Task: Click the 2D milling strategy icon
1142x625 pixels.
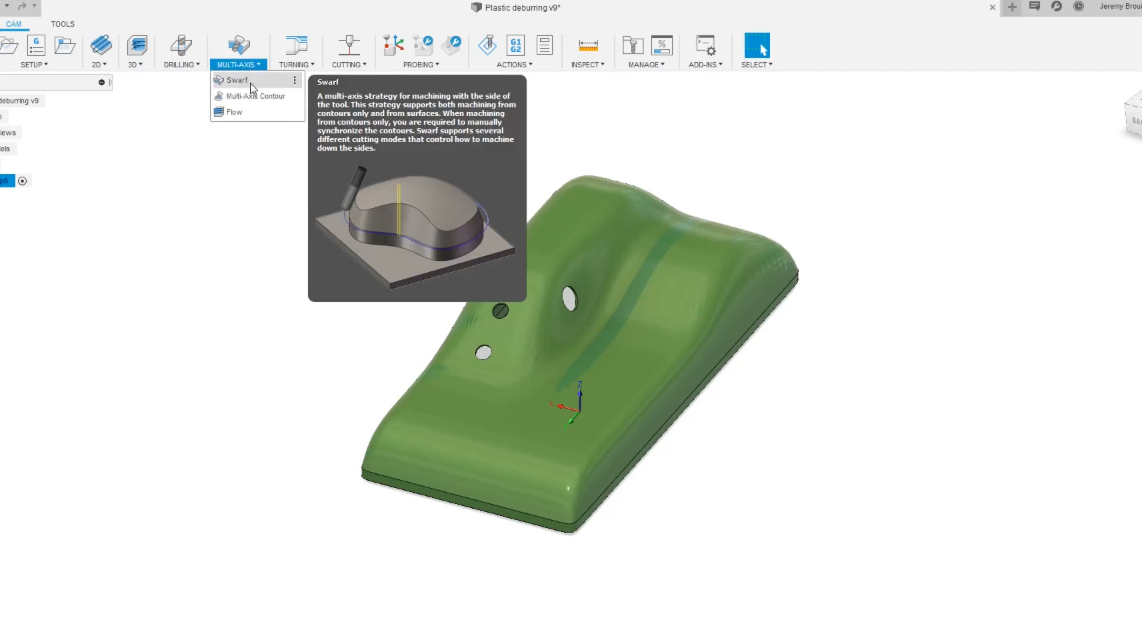Action: [100, 45]
